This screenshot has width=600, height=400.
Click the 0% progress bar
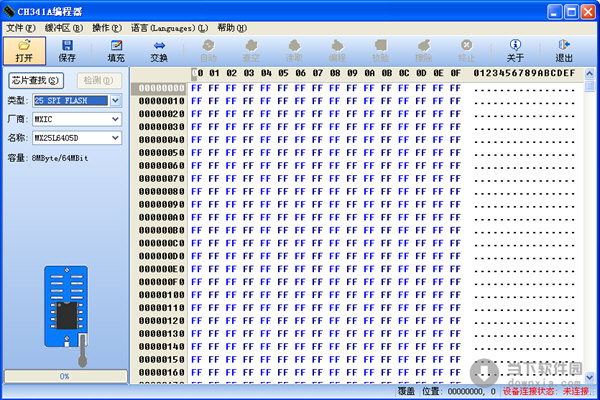(65, 376)
